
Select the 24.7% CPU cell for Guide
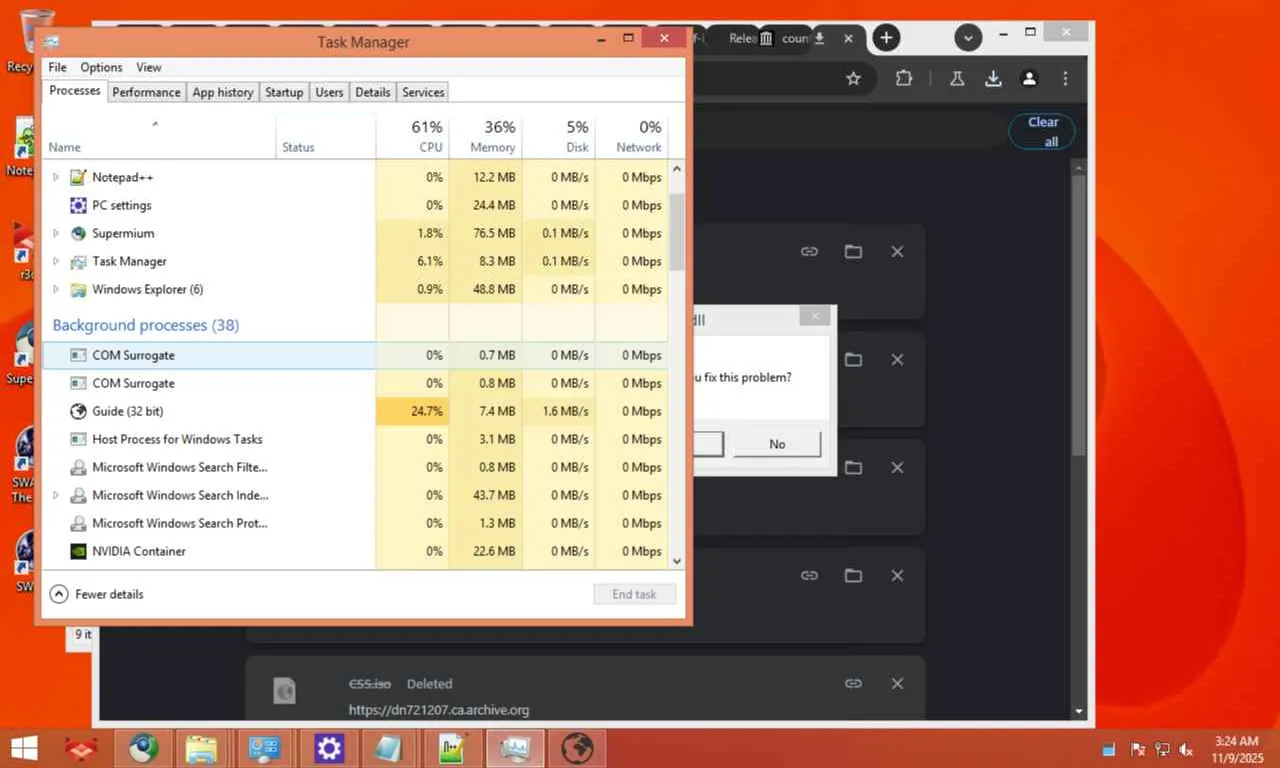pos(412,411)
